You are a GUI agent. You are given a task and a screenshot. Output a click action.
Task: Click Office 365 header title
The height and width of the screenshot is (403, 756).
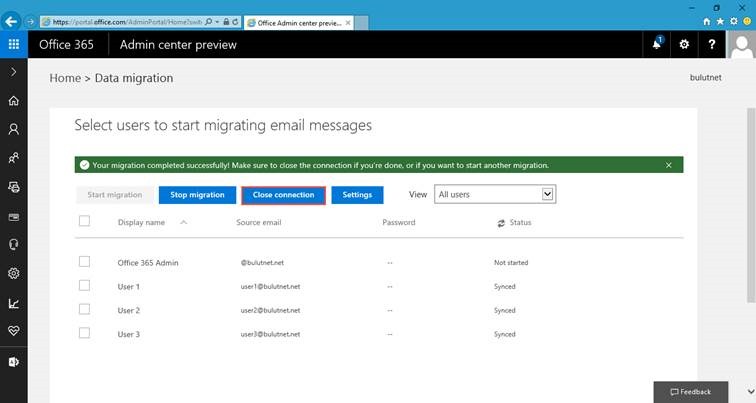(67, 44)
